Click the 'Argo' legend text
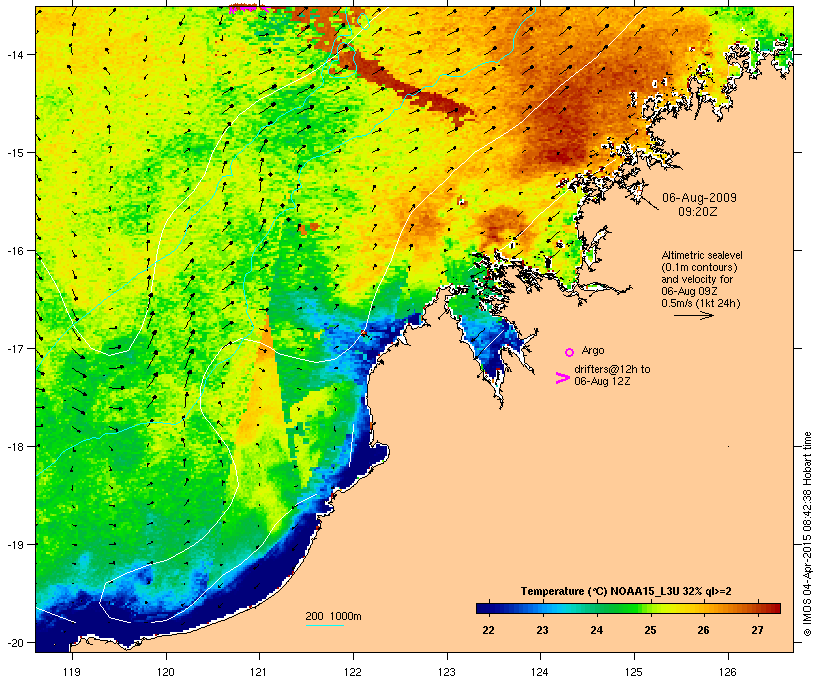820x680 pixels. pos(593,350)
